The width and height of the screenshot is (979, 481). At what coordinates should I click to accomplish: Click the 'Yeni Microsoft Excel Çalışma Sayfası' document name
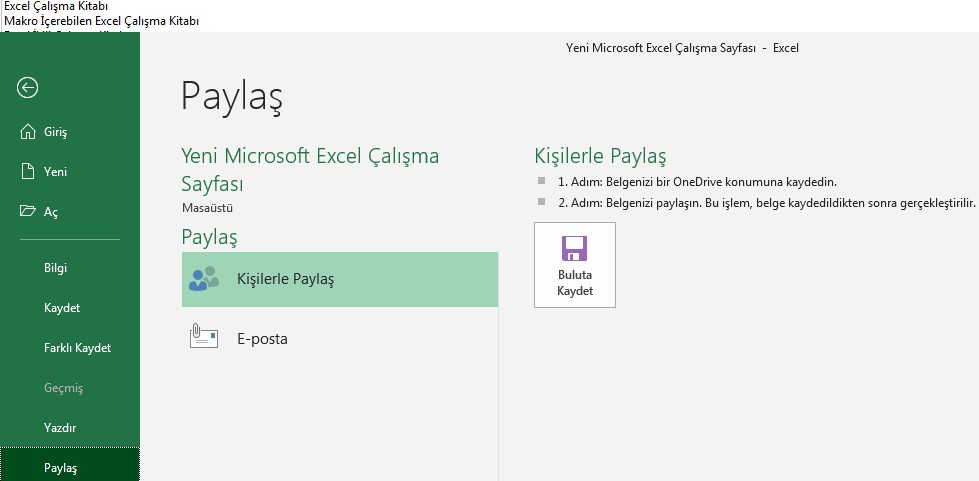click(x=310, y=169)
